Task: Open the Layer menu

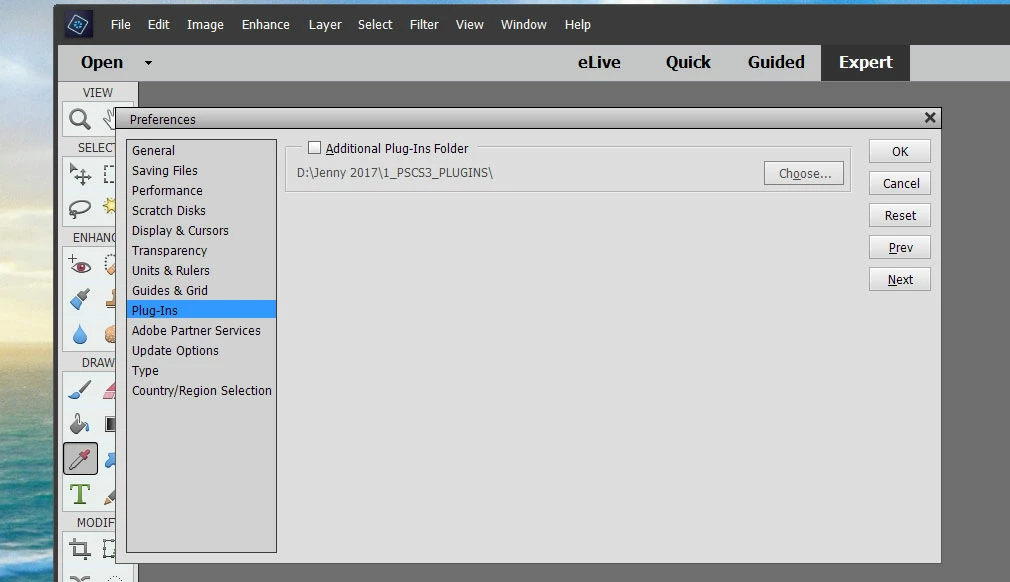Action: (x=325, y=24)
